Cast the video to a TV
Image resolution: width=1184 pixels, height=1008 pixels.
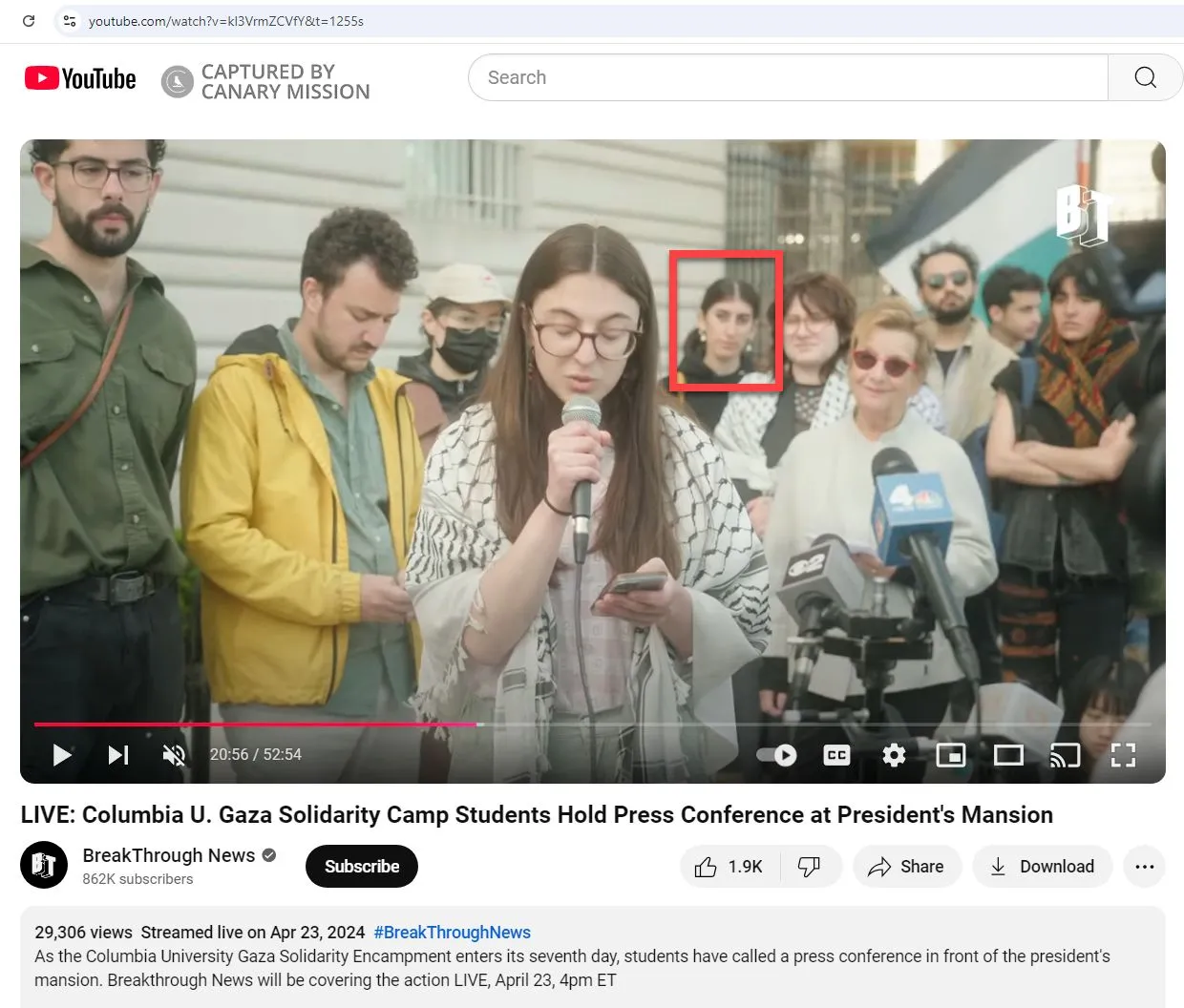(x=1066, y=754)
